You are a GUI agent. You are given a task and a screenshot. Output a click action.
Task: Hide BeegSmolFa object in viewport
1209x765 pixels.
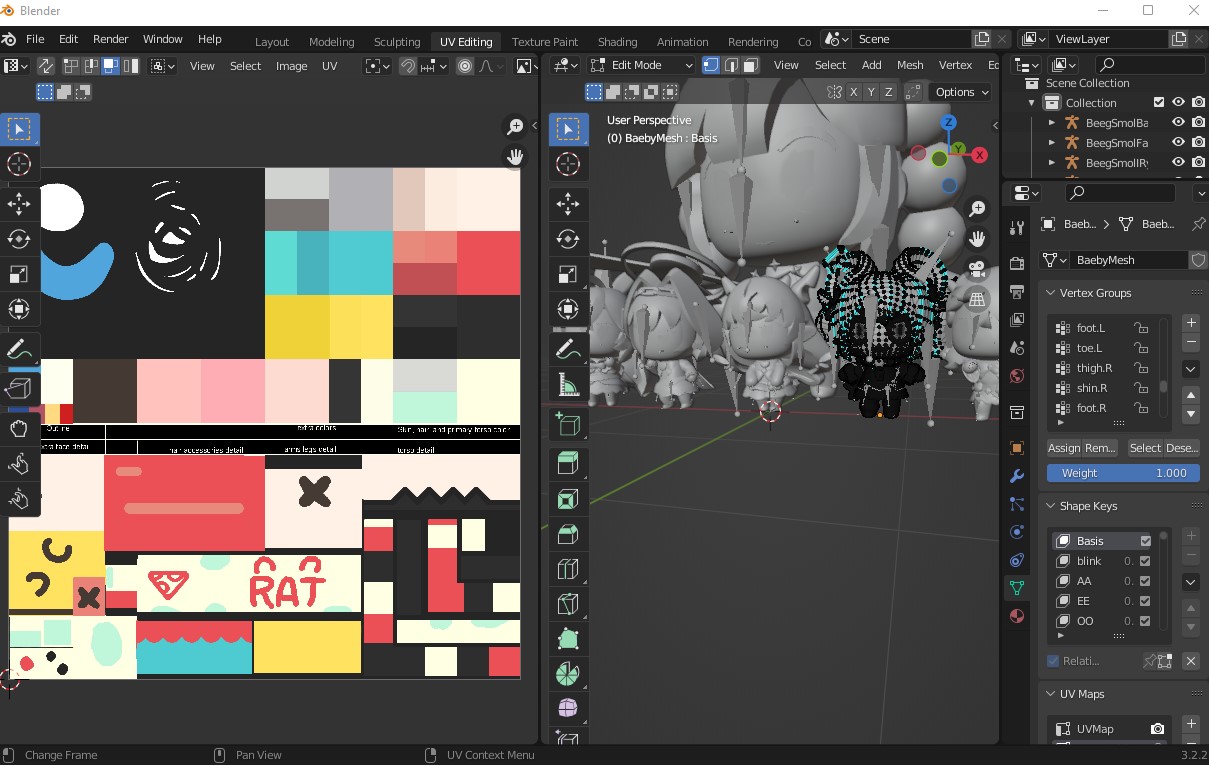pyautogui.click(x=1178, y=143)
